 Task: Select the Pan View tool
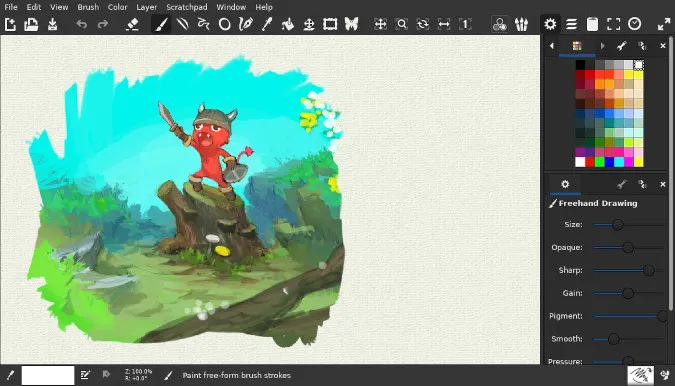click(x=380, y=25)
